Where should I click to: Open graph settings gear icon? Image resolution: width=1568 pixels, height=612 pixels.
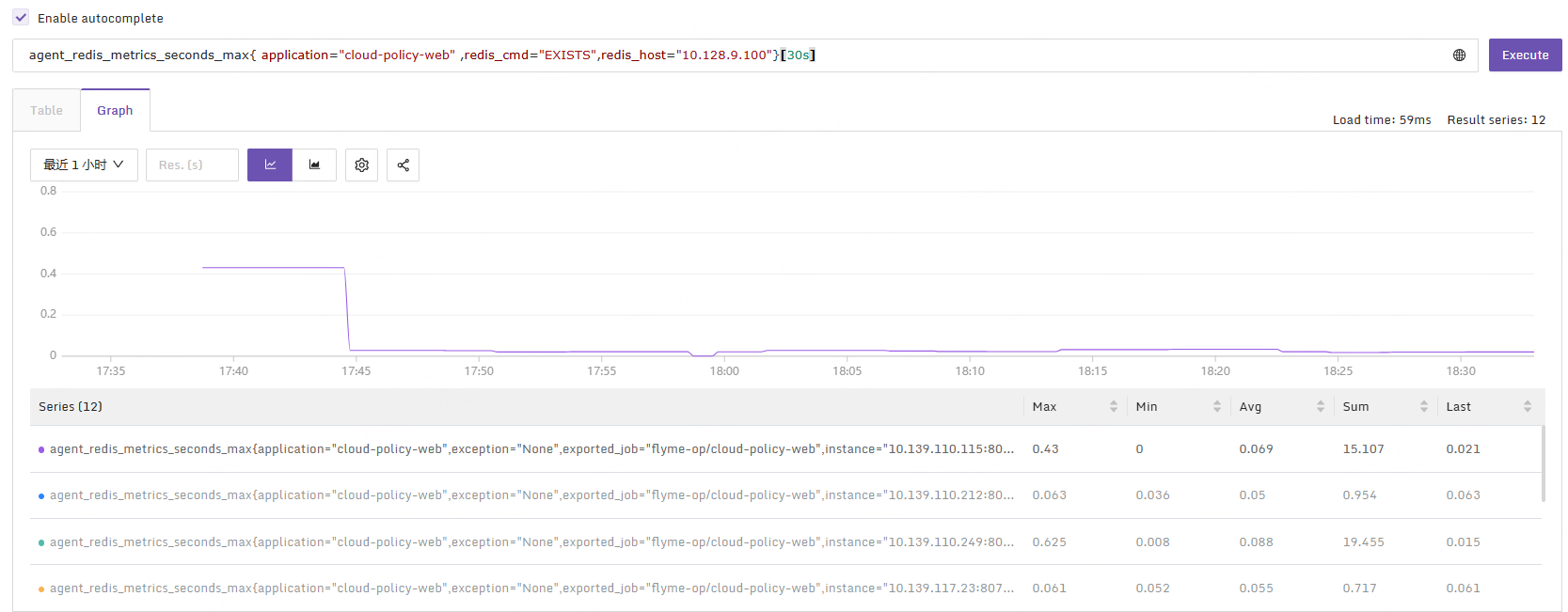361,165
